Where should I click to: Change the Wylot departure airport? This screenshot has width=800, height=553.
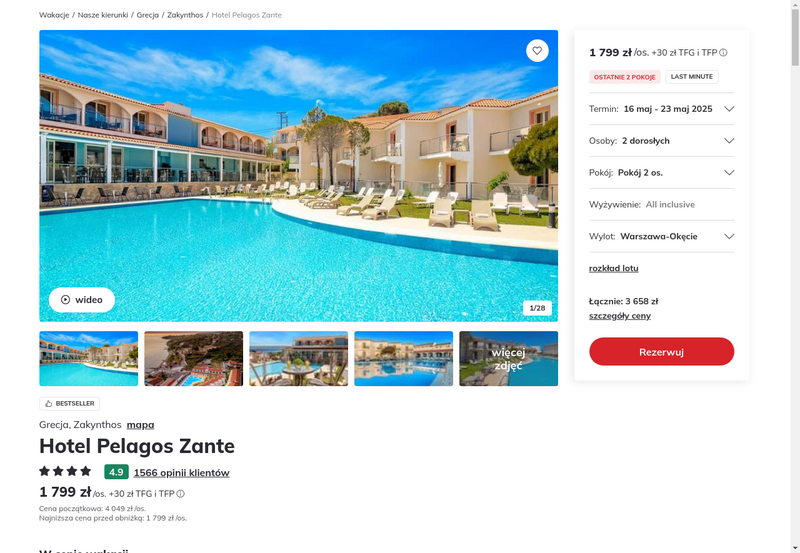pyautogui.click(x=661, y=236)
